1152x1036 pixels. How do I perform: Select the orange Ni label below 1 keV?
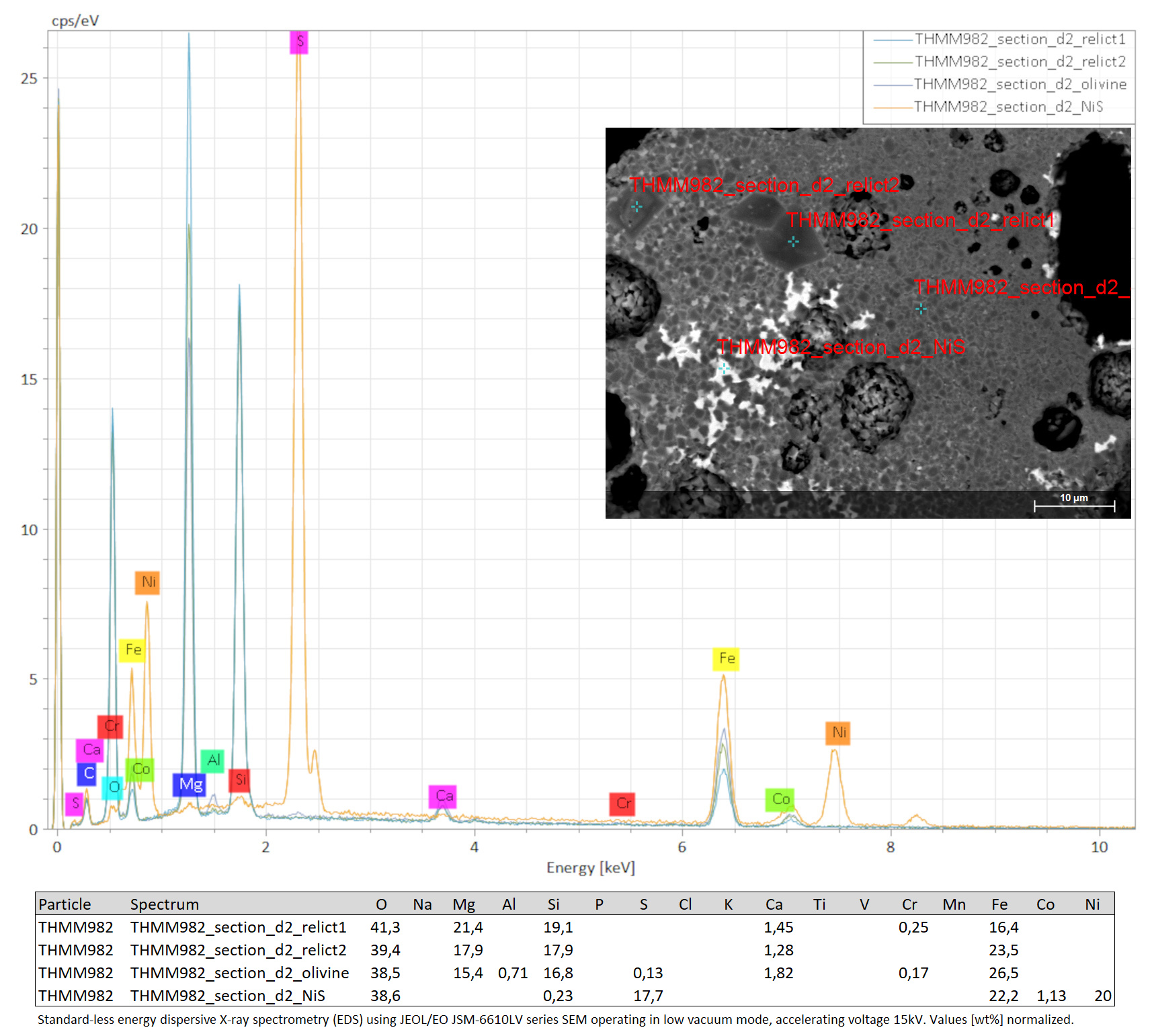[148, 582]
